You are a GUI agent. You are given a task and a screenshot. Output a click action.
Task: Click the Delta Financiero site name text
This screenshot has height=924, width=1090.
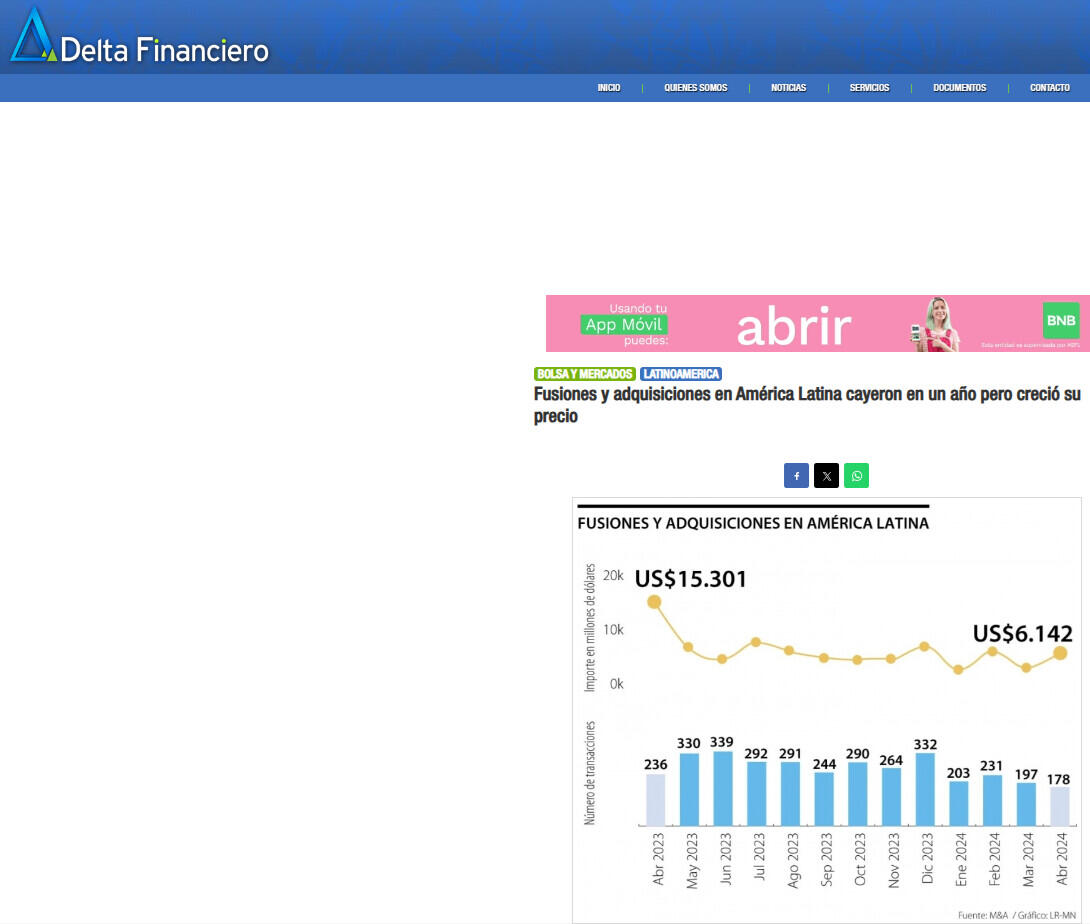coord(164,50)
